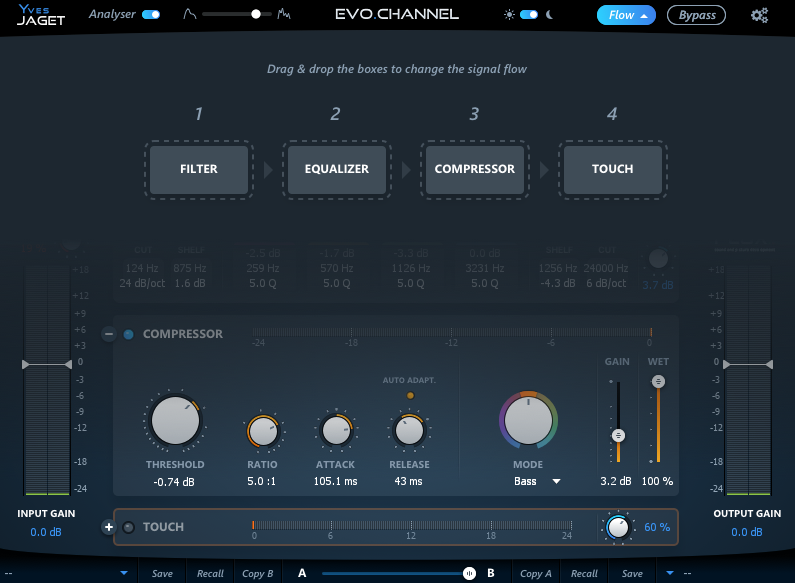Collapse the Compressor section with minus icon
This screenshot has width=795, height=583.
109,334
